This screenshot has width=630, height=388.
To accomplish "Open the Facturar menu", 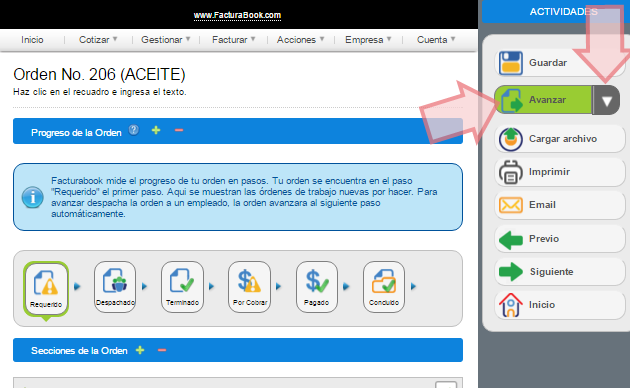I will [233, 40].
